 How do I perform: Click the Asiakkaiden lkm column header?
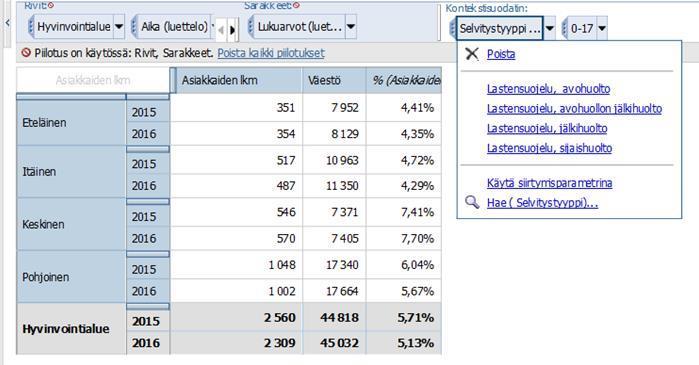(x=239, y=80)
